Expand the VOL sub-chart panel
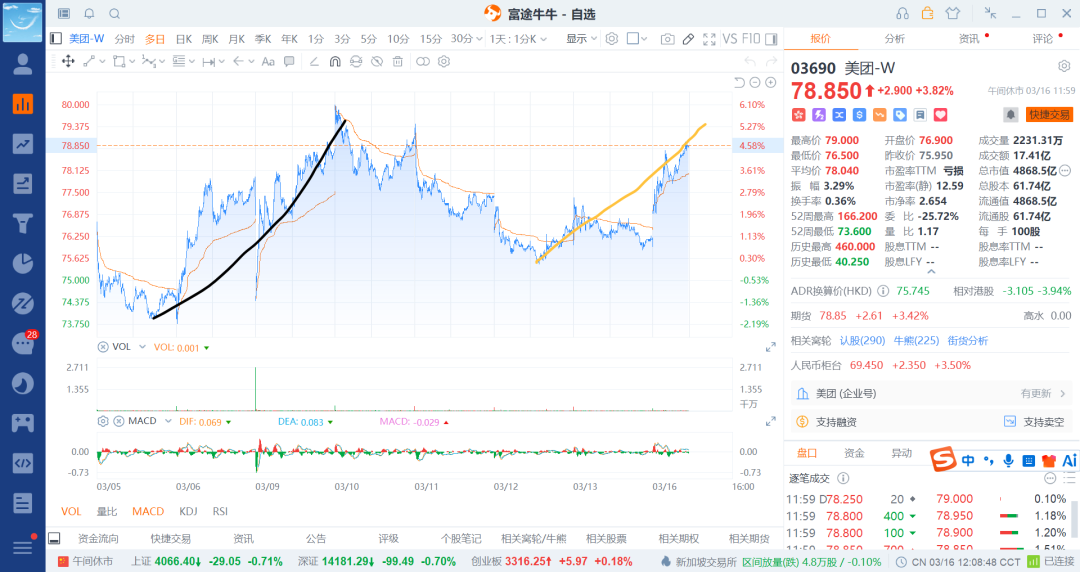 pyautogui.click(x=771, y=347)
